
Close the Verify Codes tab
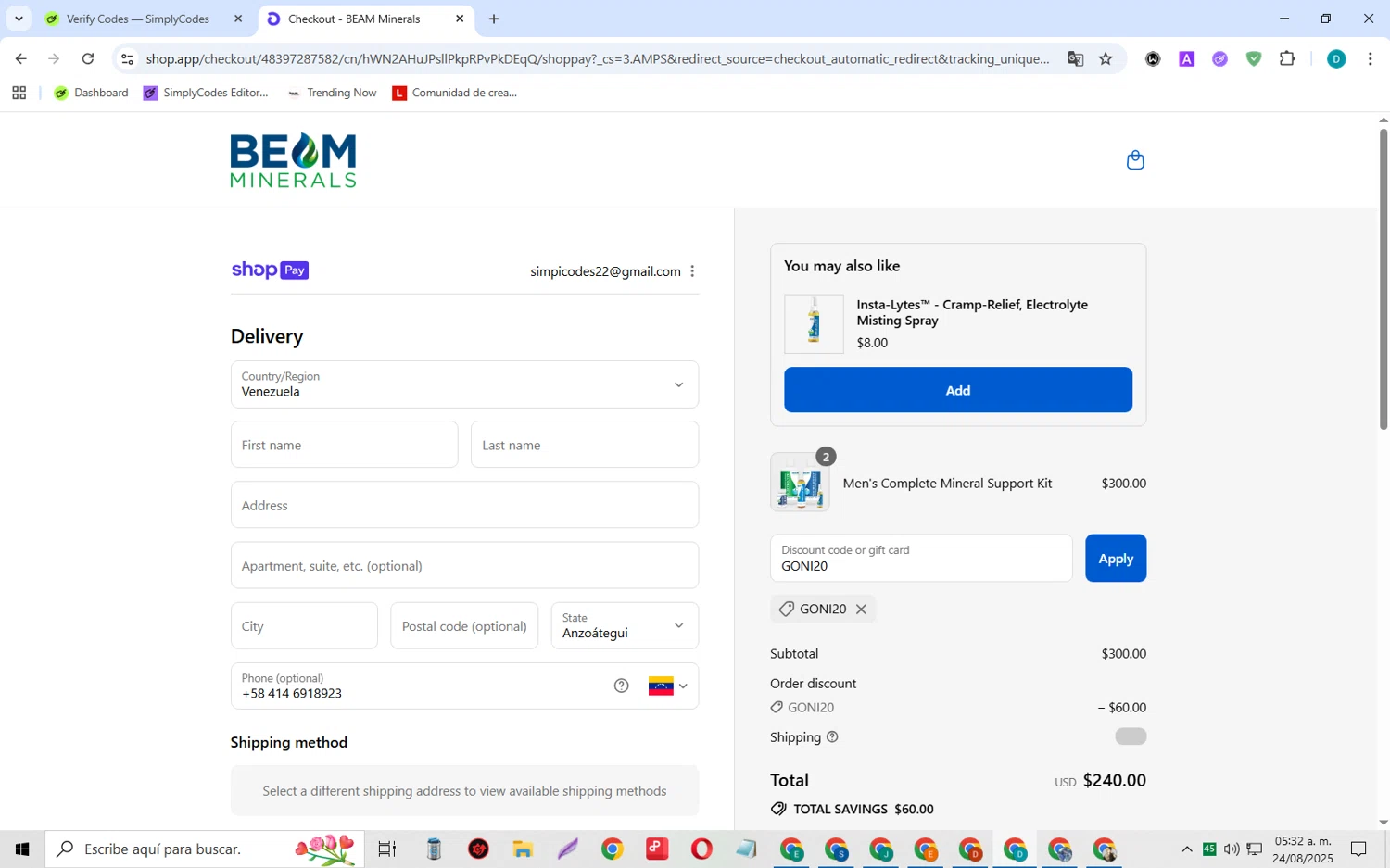click(x=238, y=19)
